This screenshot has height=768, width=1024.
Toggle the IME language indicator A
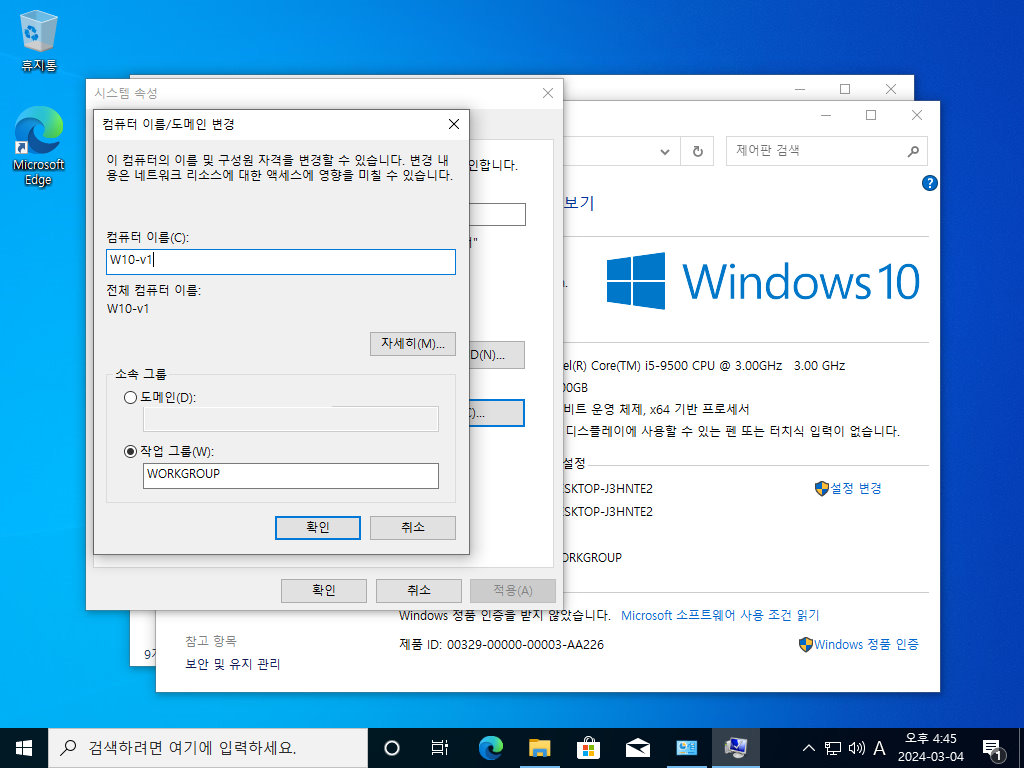click(879, 748)
